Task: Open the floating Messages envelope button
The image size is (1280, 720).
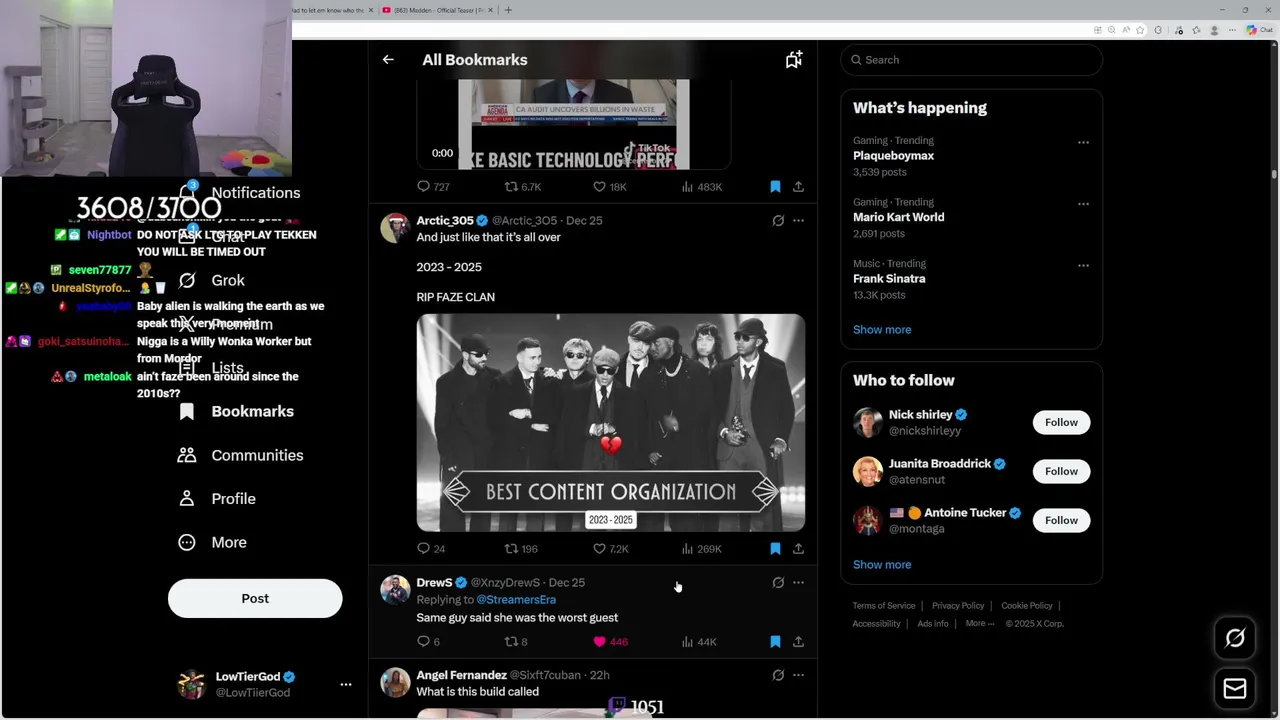Action: click(1235, 688)
